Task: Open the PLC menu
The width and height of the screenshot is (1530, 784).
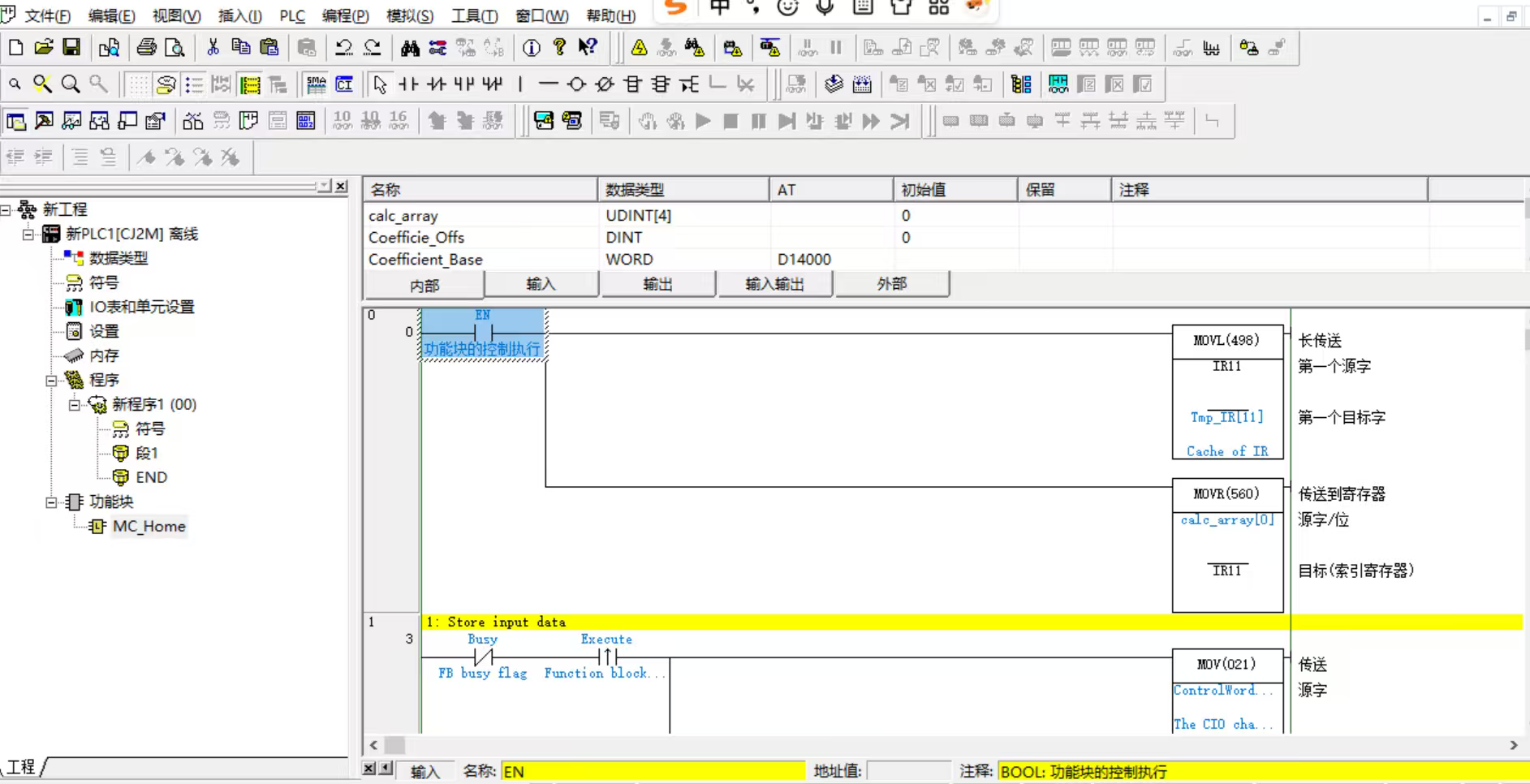Action: tap(291, 15)
